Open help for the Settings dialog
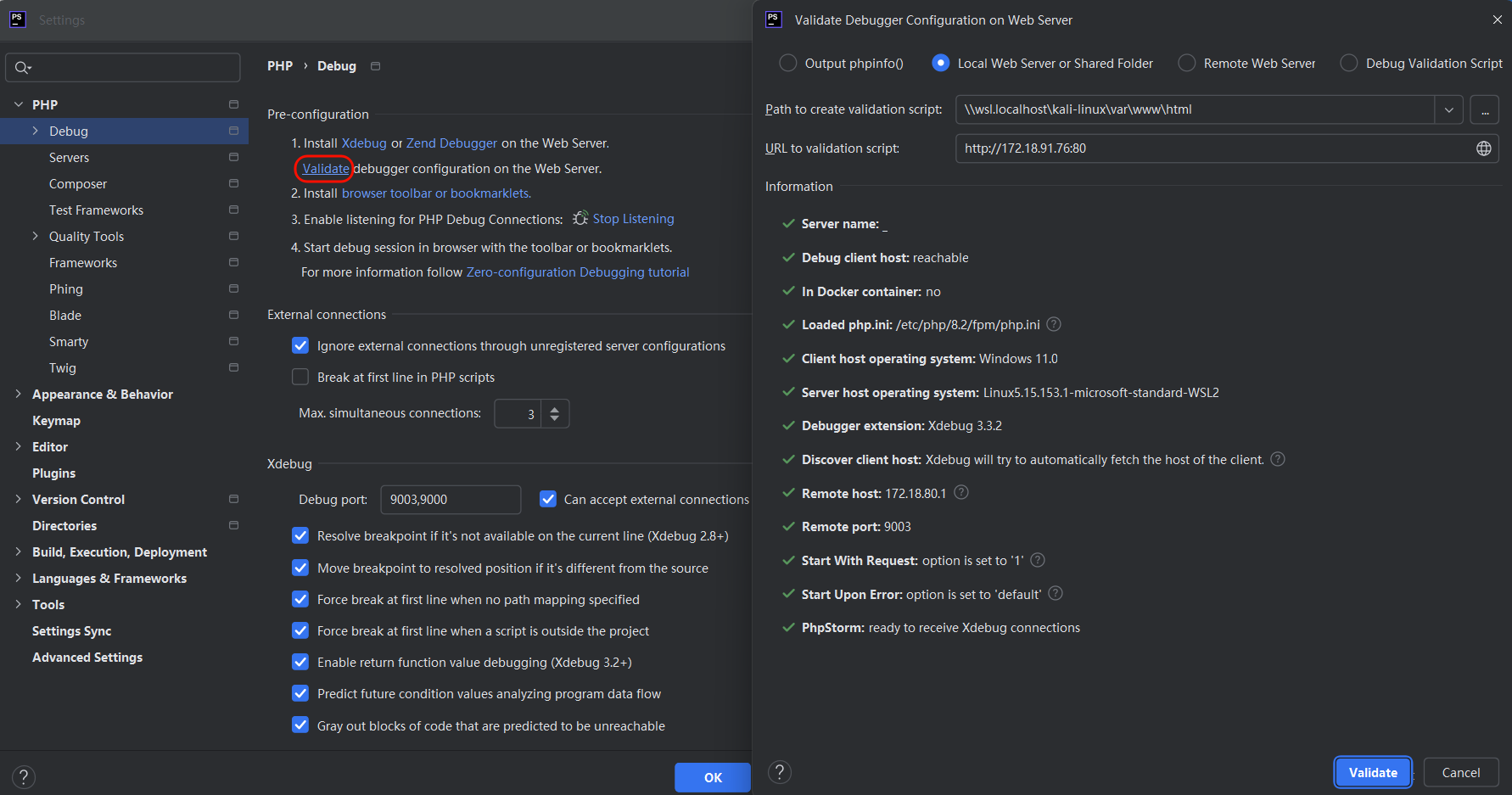 [x=24, y=776]
